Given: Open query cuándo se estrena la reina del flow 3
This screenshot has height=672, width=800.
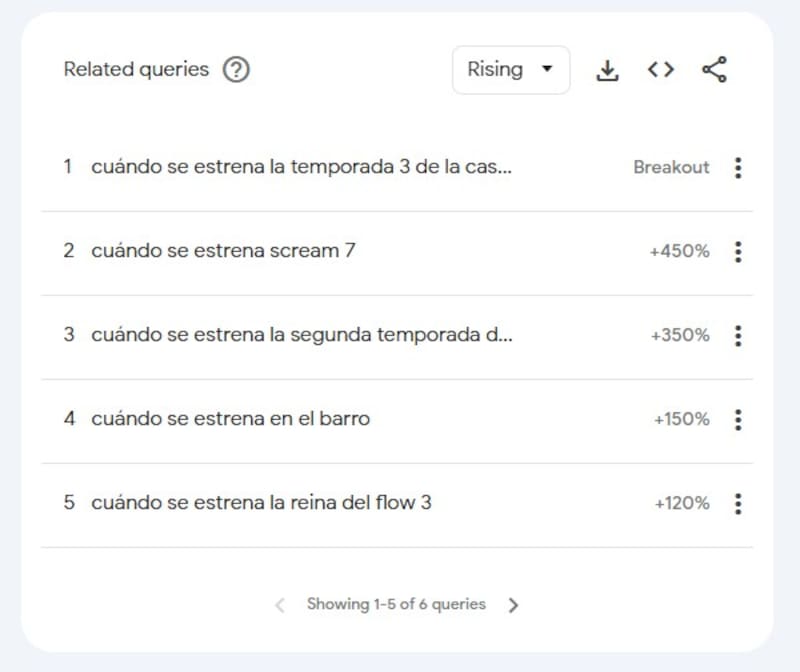Looking at the screenshot, I should point(261,503).
